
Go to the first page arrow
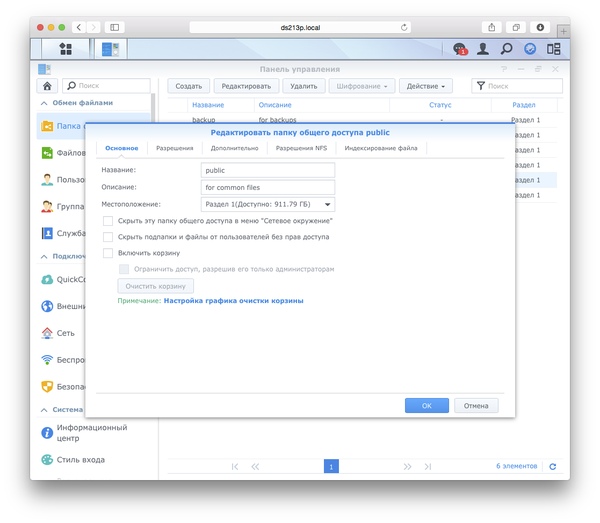click(235, 466)
